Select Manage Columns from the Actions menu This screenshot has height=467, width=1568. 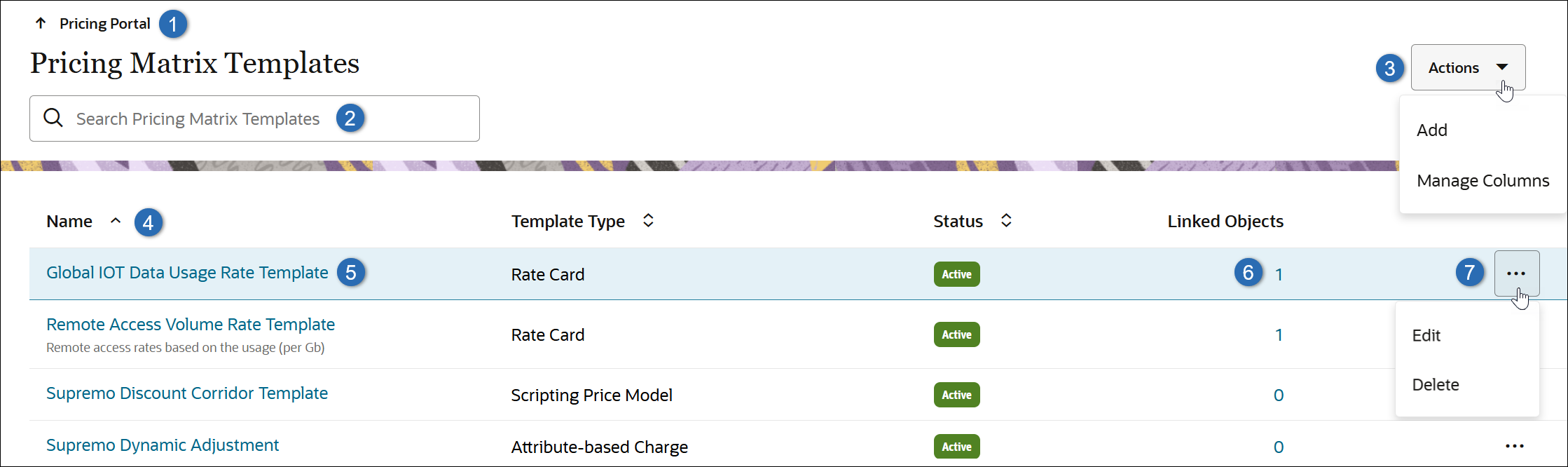coord(1483,180)
